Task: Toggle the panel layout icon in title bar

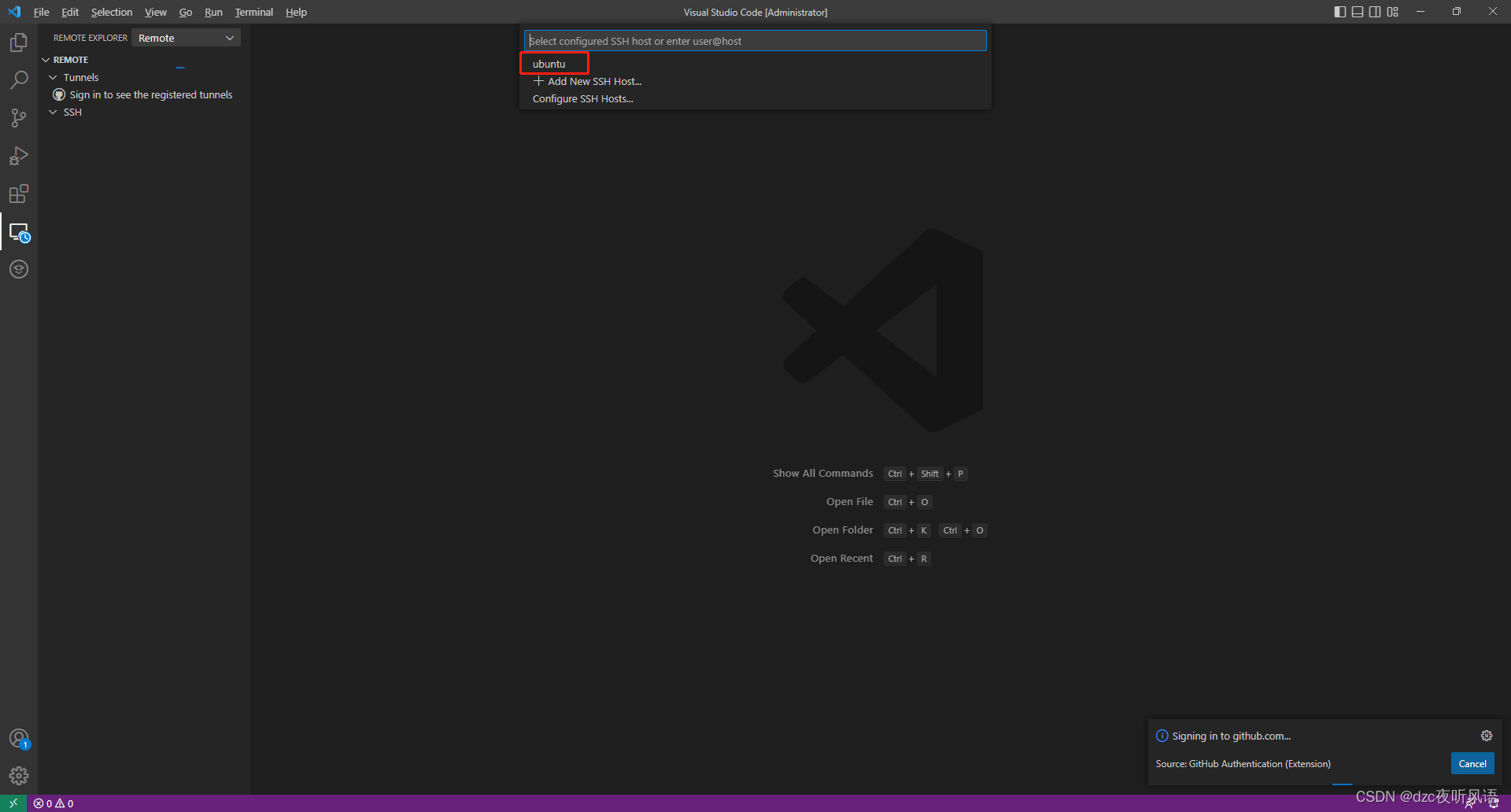Action: tap(1357, 12)
